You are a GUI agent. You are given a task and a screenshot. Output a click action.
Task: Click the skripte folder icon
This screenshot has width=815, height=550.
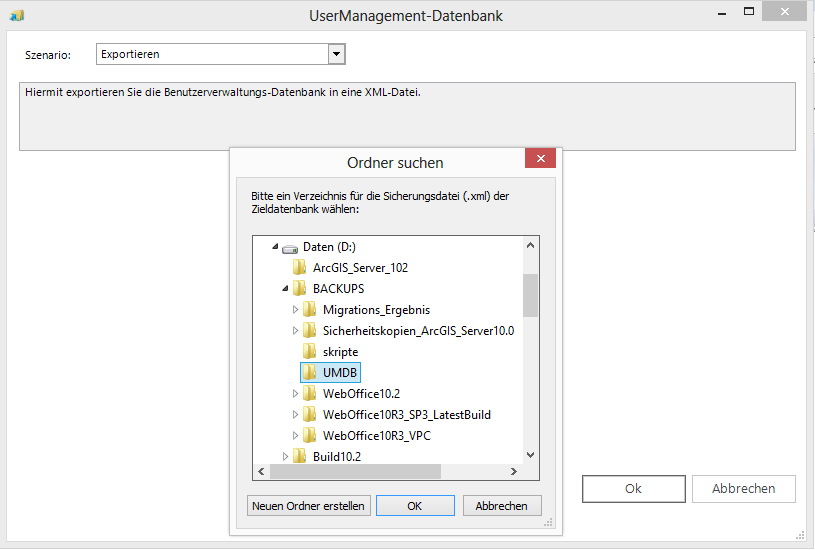point(309,351)
